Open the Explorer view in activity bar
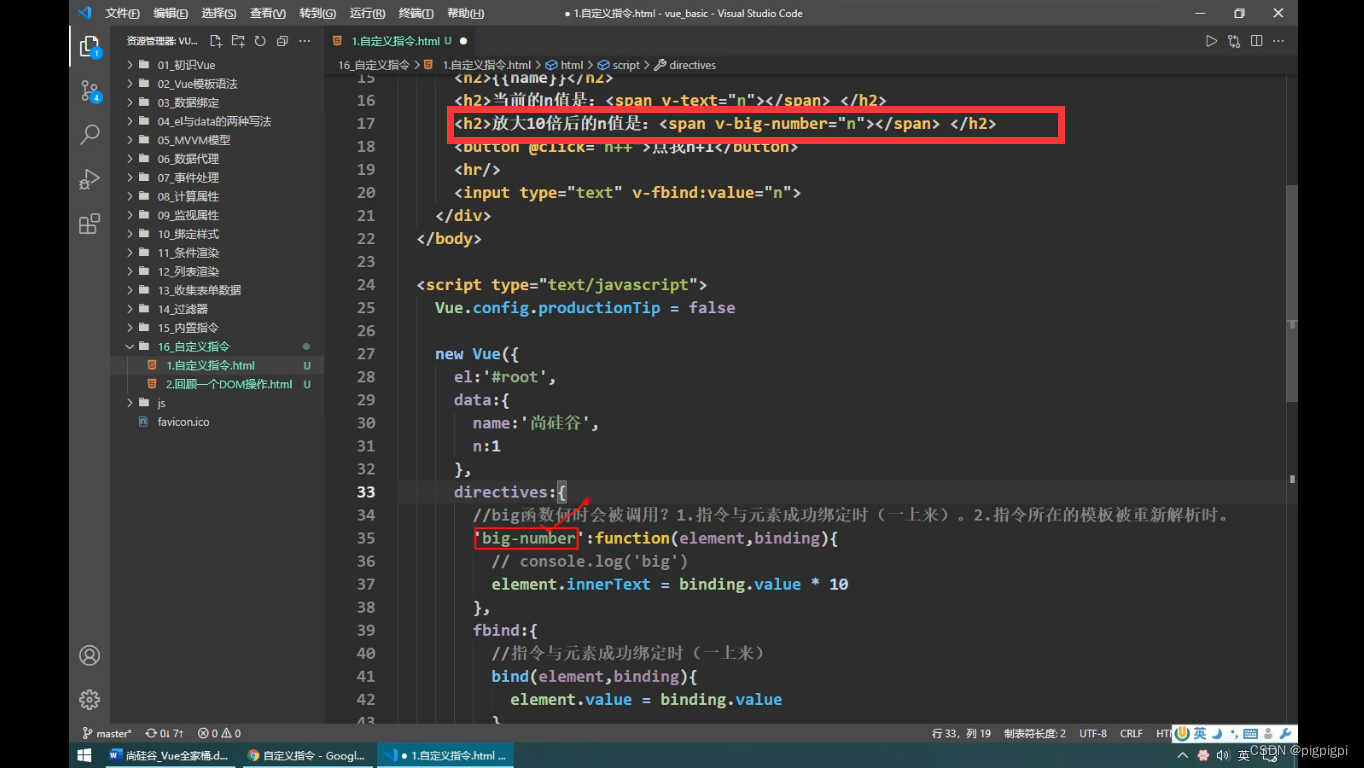The width and height of the screenshot is (1364, 768). [x=89, y=46]
